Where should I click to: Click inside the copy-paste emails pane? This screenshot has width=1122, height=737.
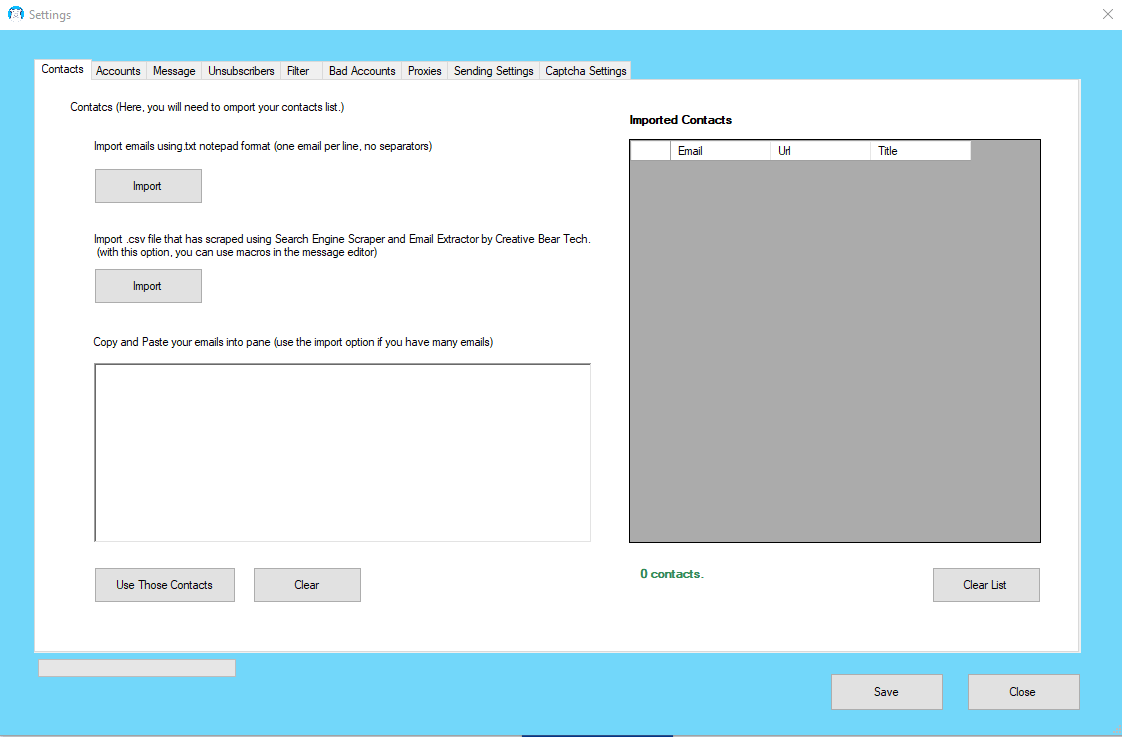[342, 452]
